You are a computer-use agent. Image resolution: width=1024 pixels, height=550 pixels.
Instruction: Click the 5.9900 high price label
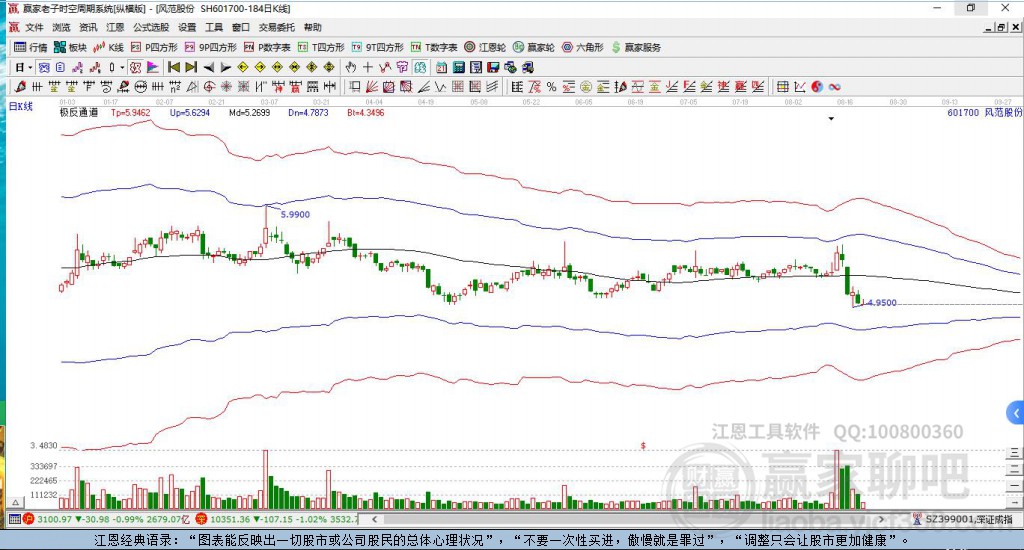[x=295, y=214]
